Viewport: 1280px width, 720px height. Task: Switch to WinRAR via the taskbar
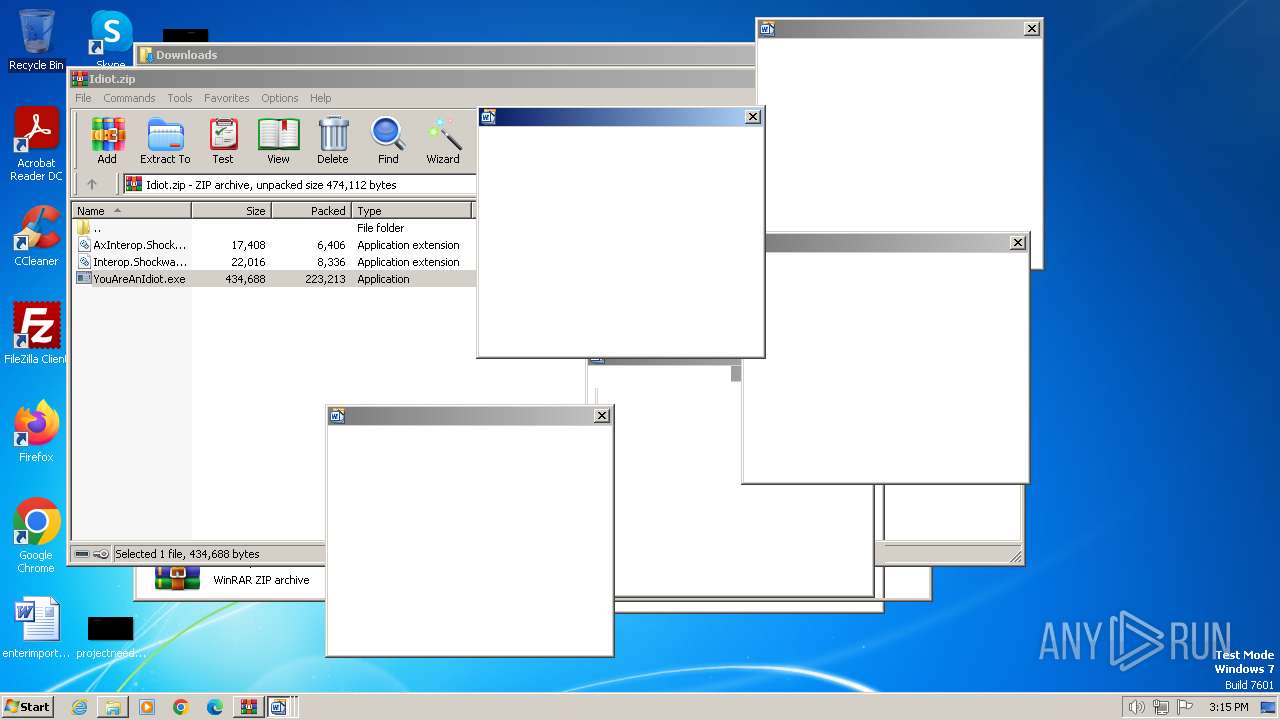click(248, 707)
